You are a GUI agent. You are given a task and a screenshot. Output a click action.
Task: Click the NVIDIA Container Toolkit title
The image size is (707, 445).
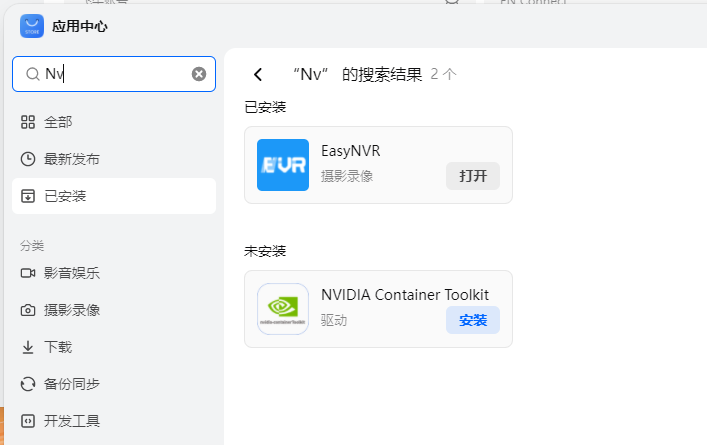pos(405,295)
